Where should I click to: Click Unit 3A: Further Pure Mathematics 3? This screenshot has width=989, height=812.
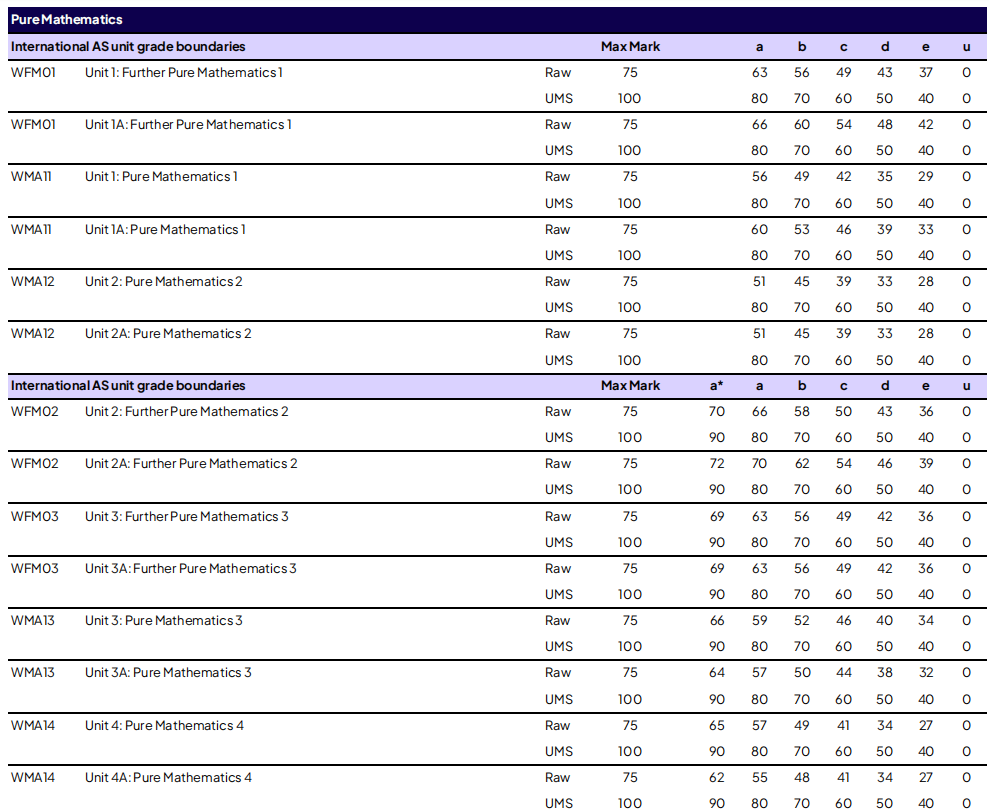190,569
